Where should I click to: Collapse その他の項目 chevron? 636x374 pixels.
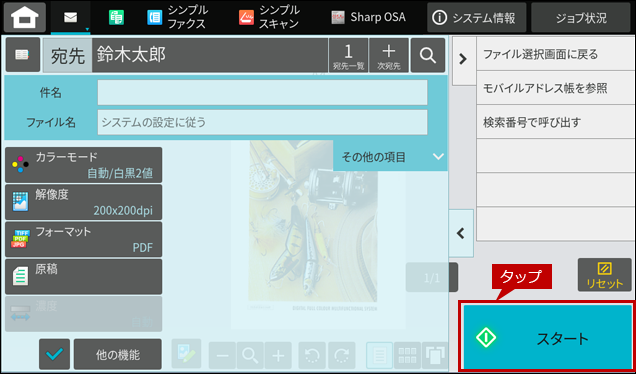[x=438, y=157]
